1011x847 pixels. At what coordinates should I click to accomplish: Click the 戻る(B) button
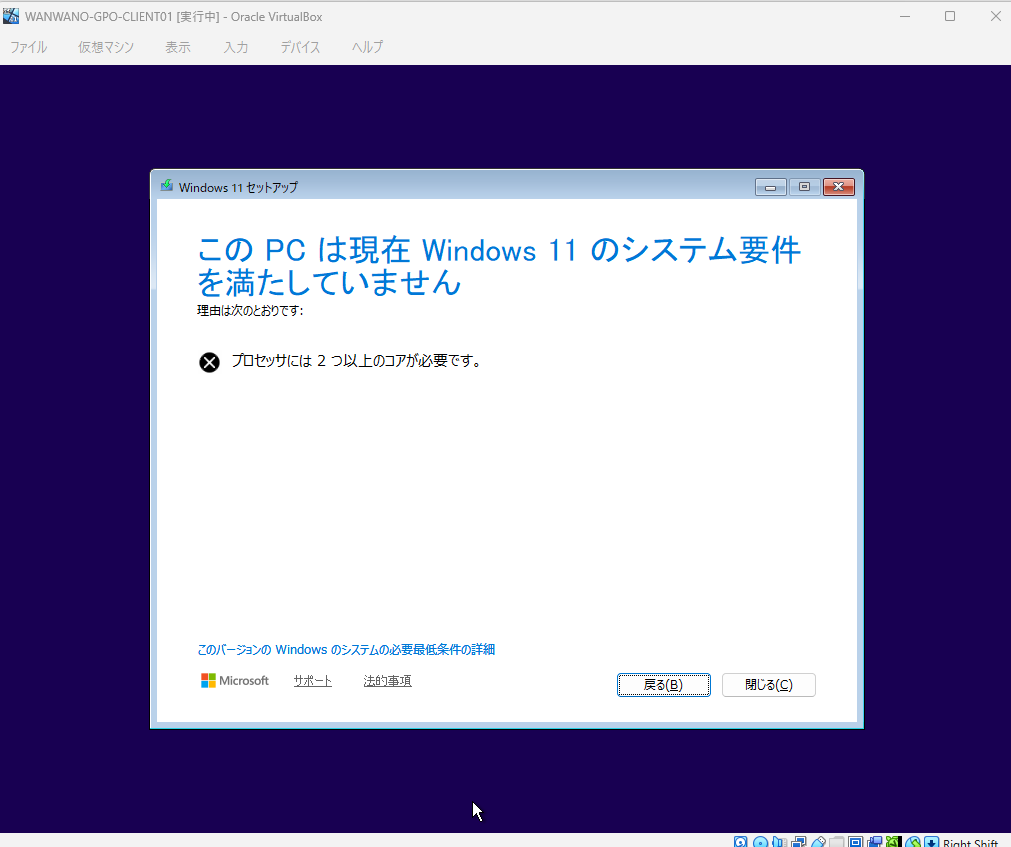[663, 685]
